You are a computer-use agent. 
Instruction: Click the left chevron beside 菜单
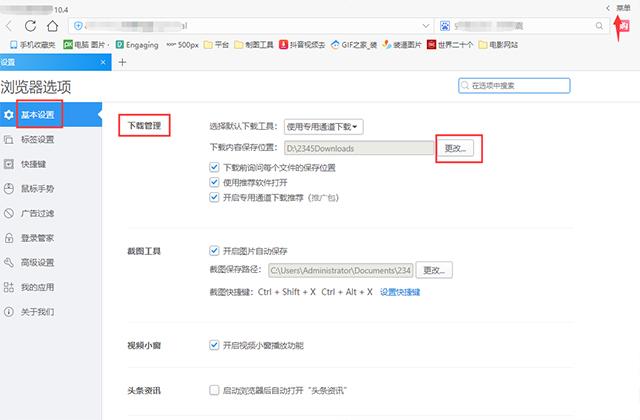608,8
